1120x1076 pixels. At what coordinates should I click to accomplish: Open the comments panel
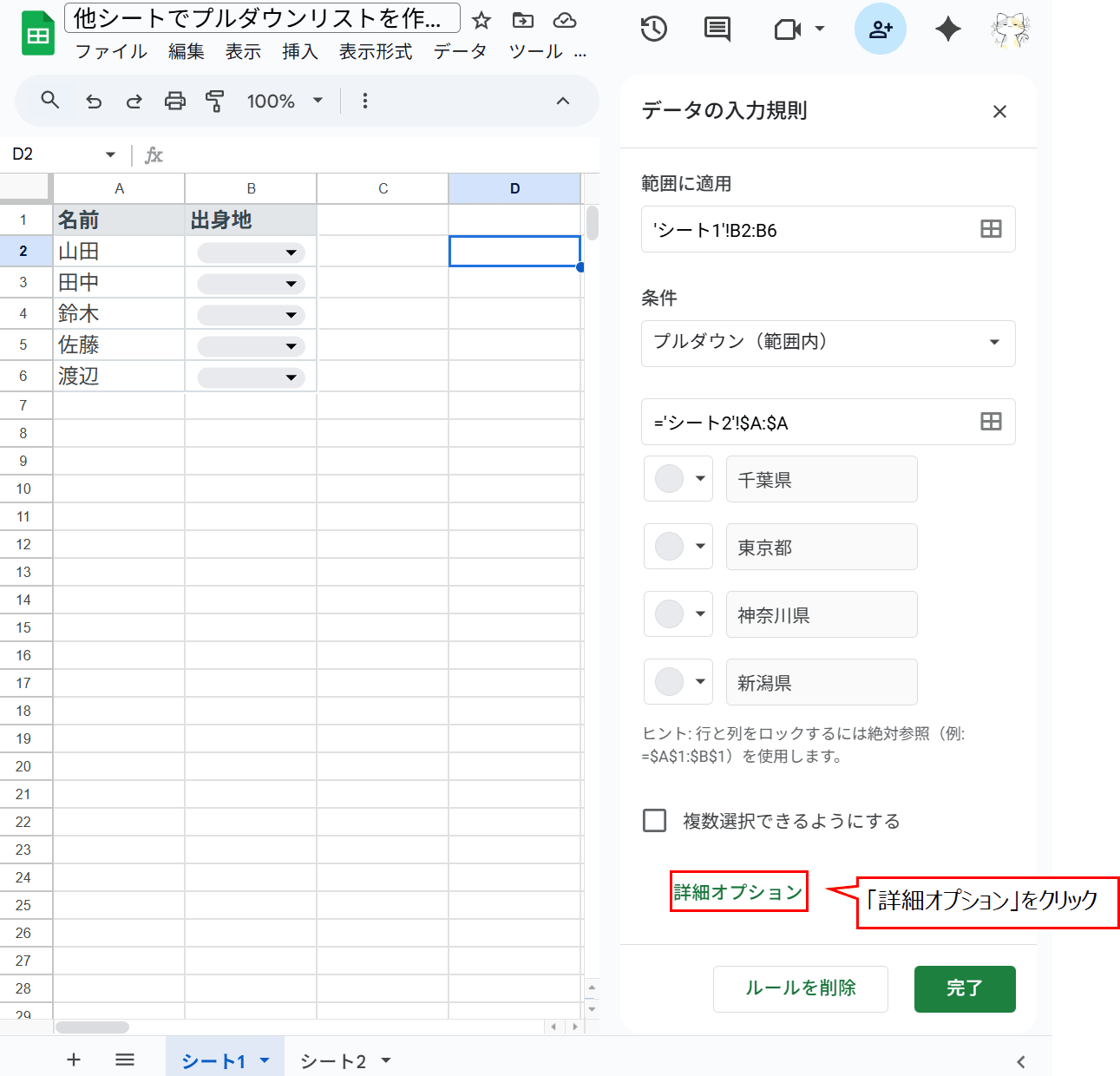point(717,29)
